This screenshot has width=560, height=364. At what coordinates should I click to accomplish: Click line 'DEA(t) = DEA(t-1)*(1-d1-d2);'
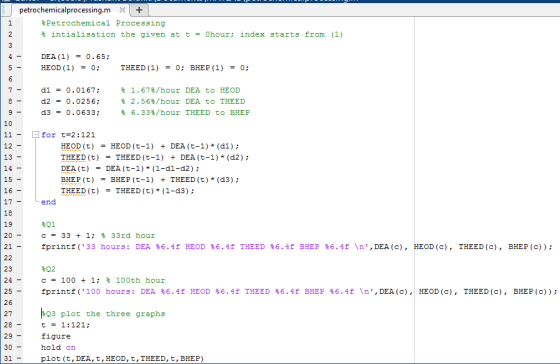click(130, 168)
